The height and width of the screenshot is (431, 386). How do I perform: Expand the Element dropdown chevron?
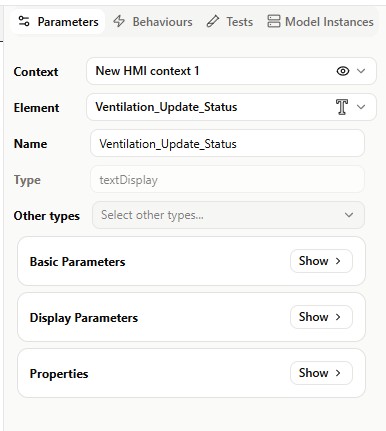[361, 107]
